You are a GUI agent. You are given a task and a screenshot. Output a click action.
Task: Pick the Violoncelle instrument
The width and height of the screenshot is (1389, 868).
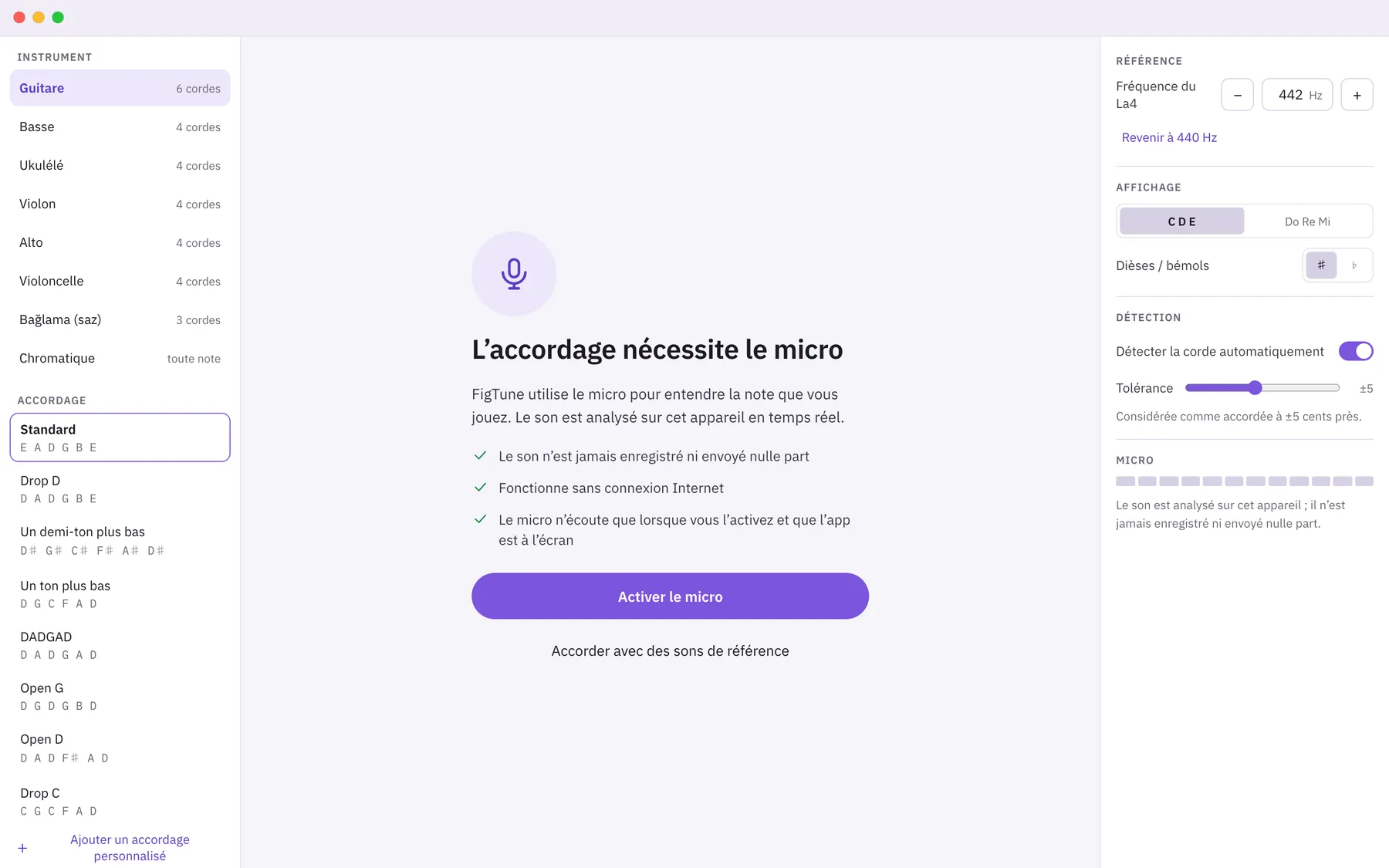120,281
